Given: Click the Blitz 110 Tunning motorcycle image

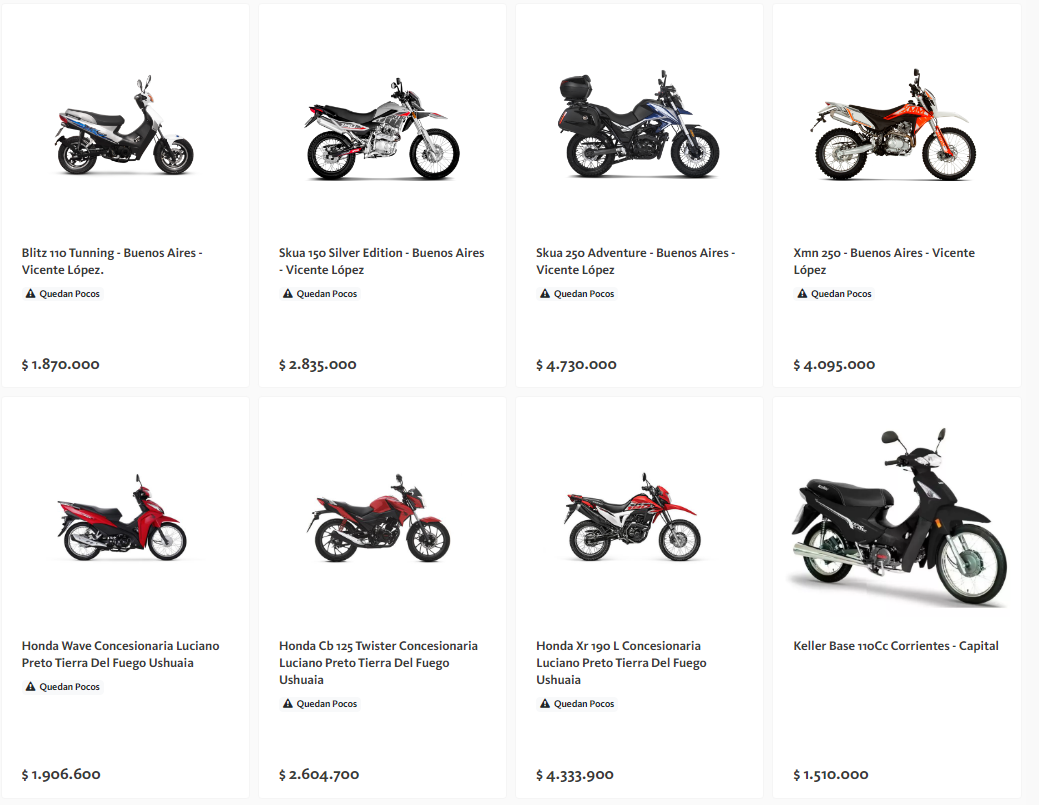Looking at the screenshot, I should (125, 126).
